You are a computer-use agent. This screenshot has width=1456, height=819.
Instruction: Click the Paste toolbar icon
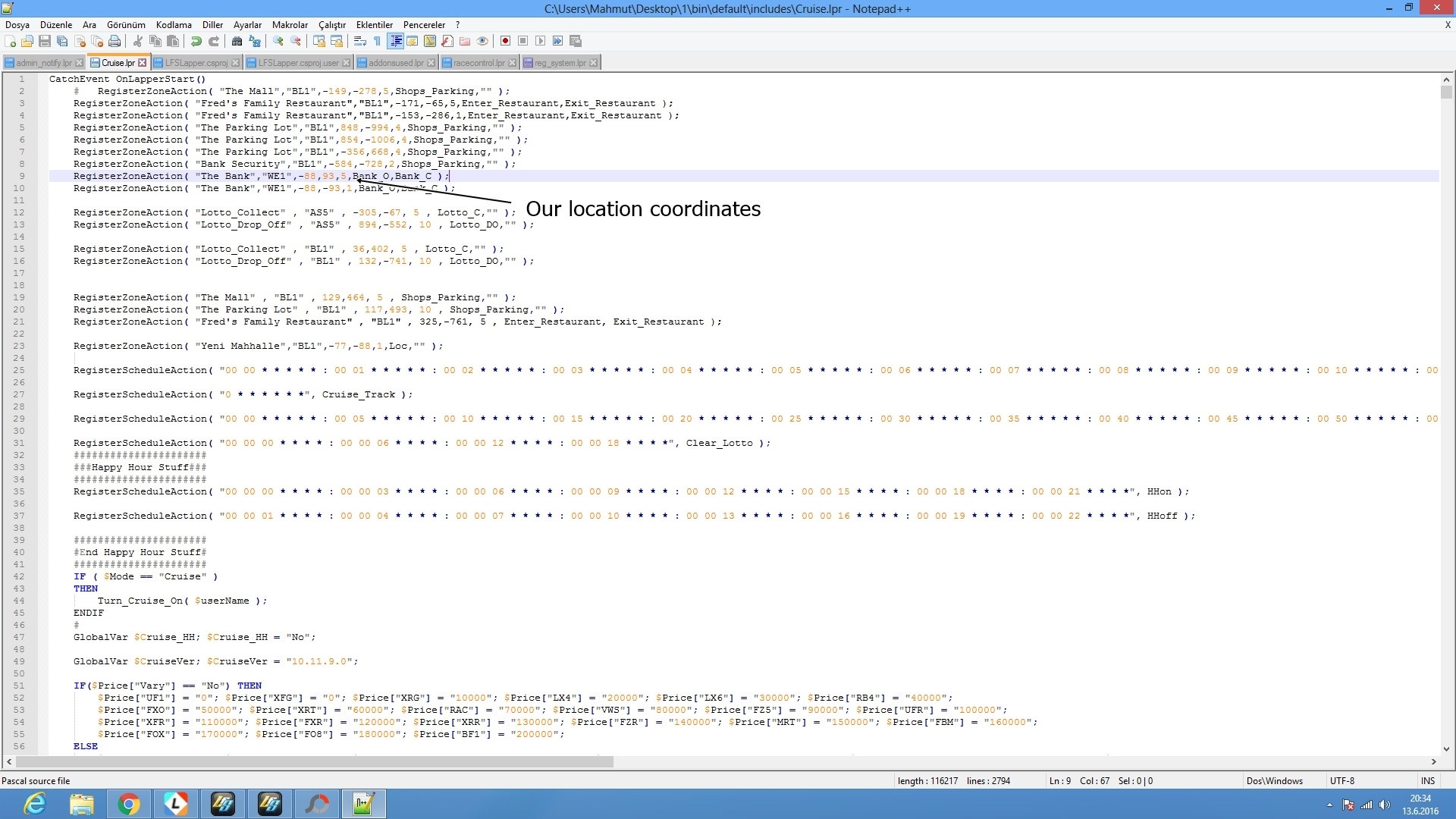click(173, 41)
